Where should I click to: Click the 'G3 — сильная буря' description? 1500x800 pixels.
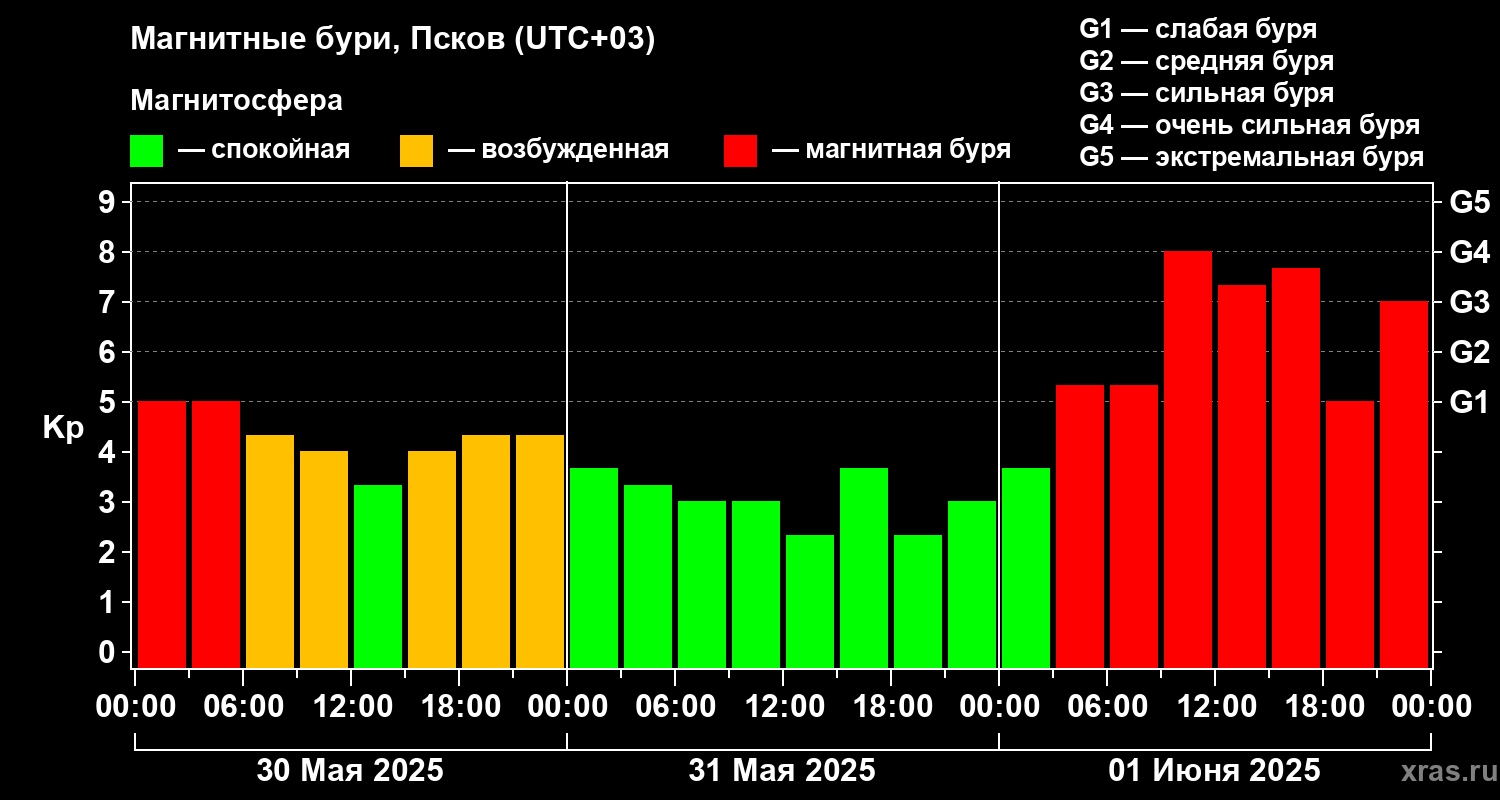click(x=1206, y=93)
